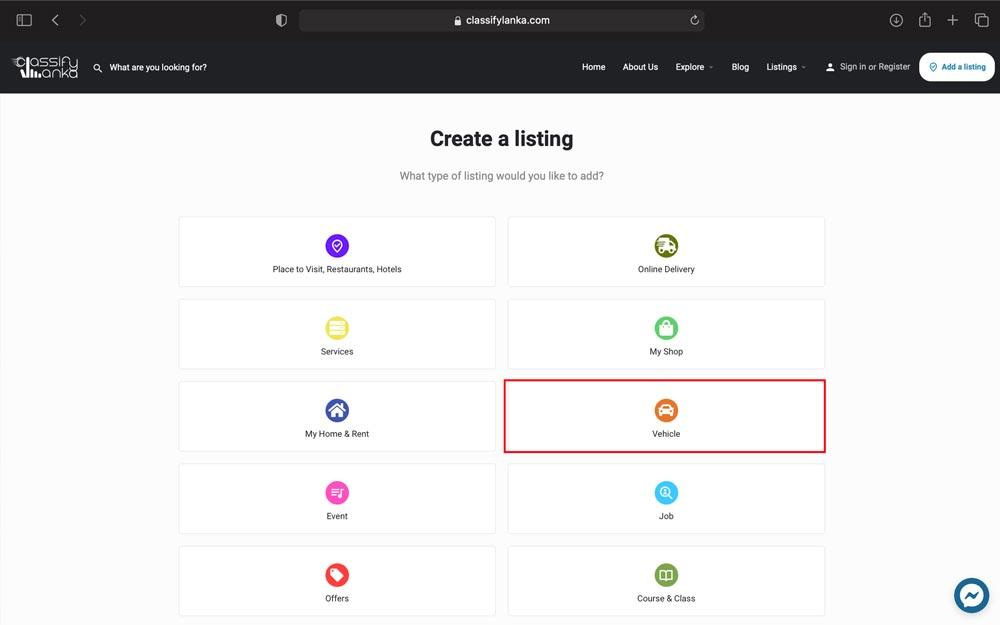1000x625 pixels.
Task: Click the Add a listing button
Action: [957, 67]
